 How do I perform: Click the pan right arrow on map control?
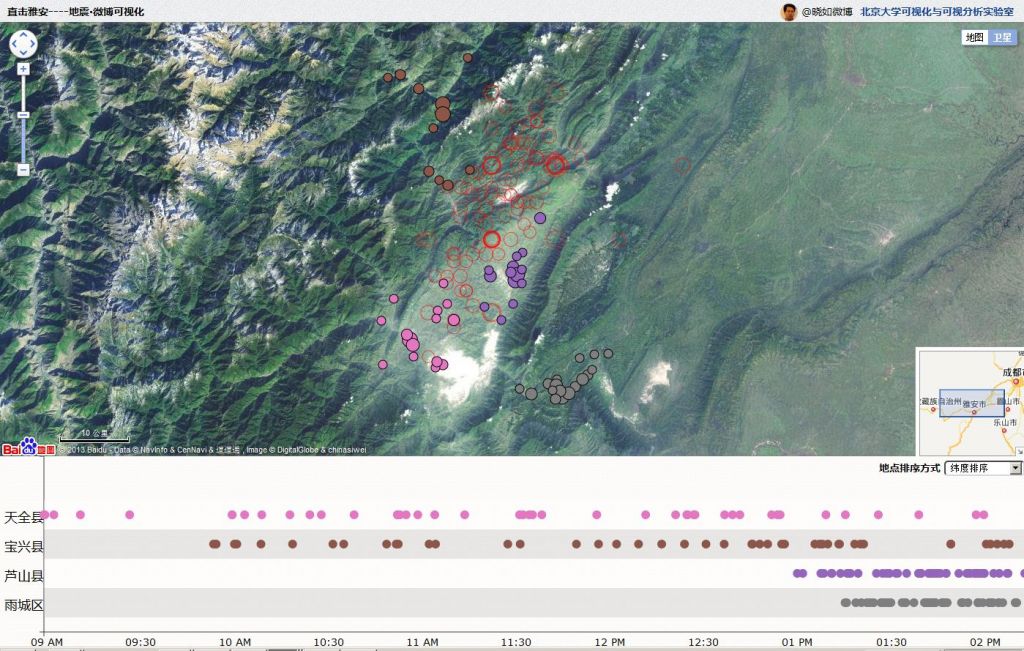point(32,44)
